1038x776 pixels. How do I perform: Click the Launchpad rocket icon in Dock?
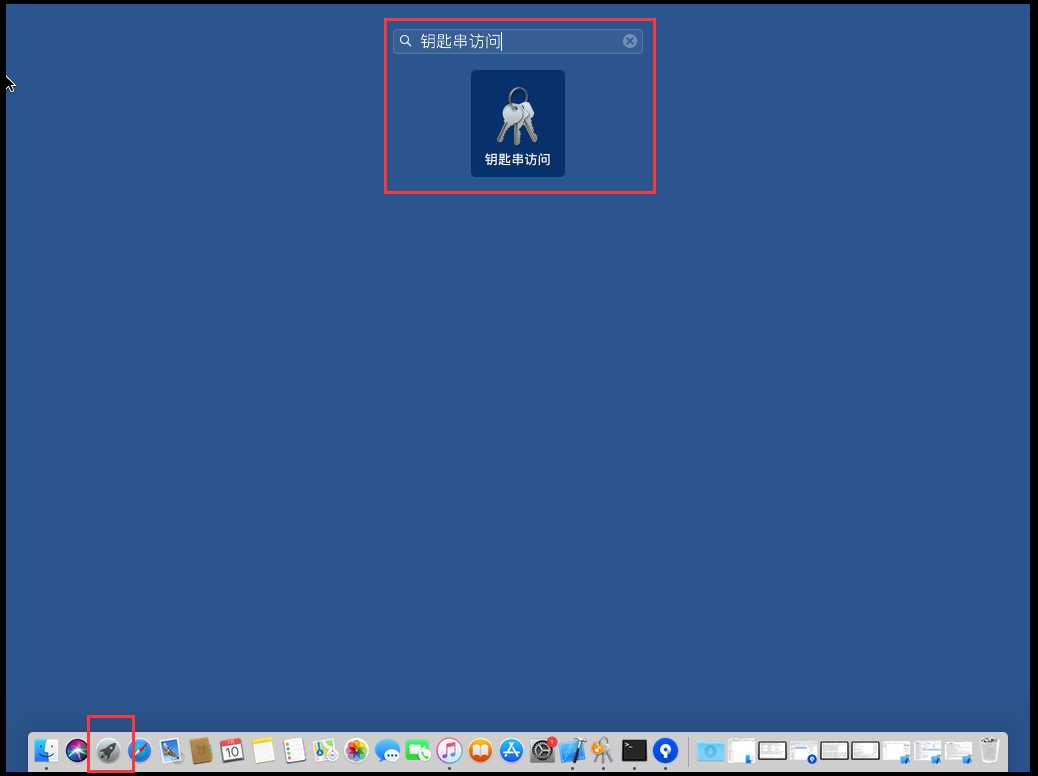click(108, 751)
